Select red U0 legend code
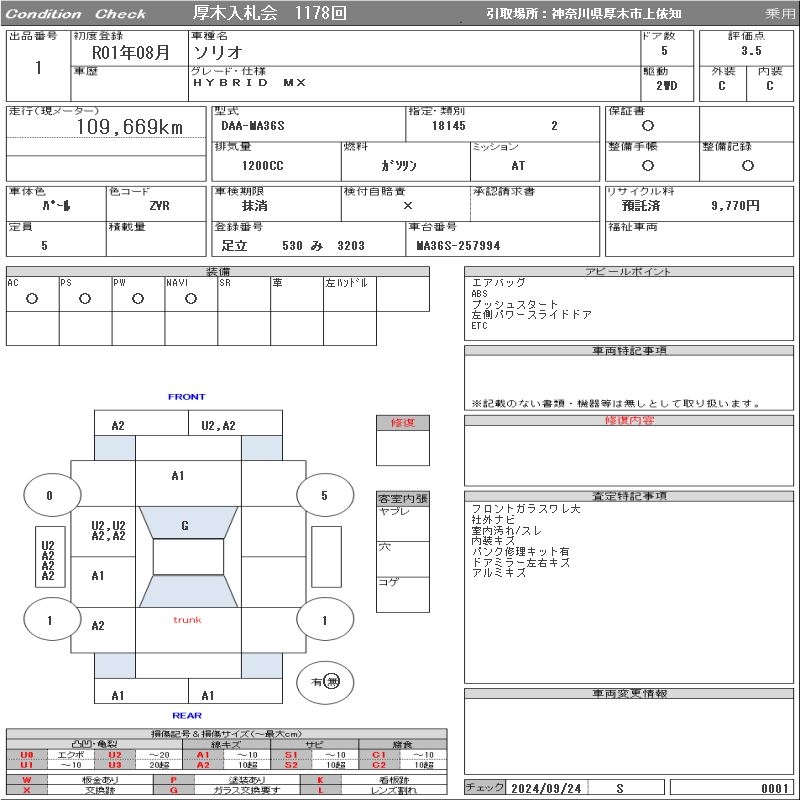 click(x=27, y=755)
